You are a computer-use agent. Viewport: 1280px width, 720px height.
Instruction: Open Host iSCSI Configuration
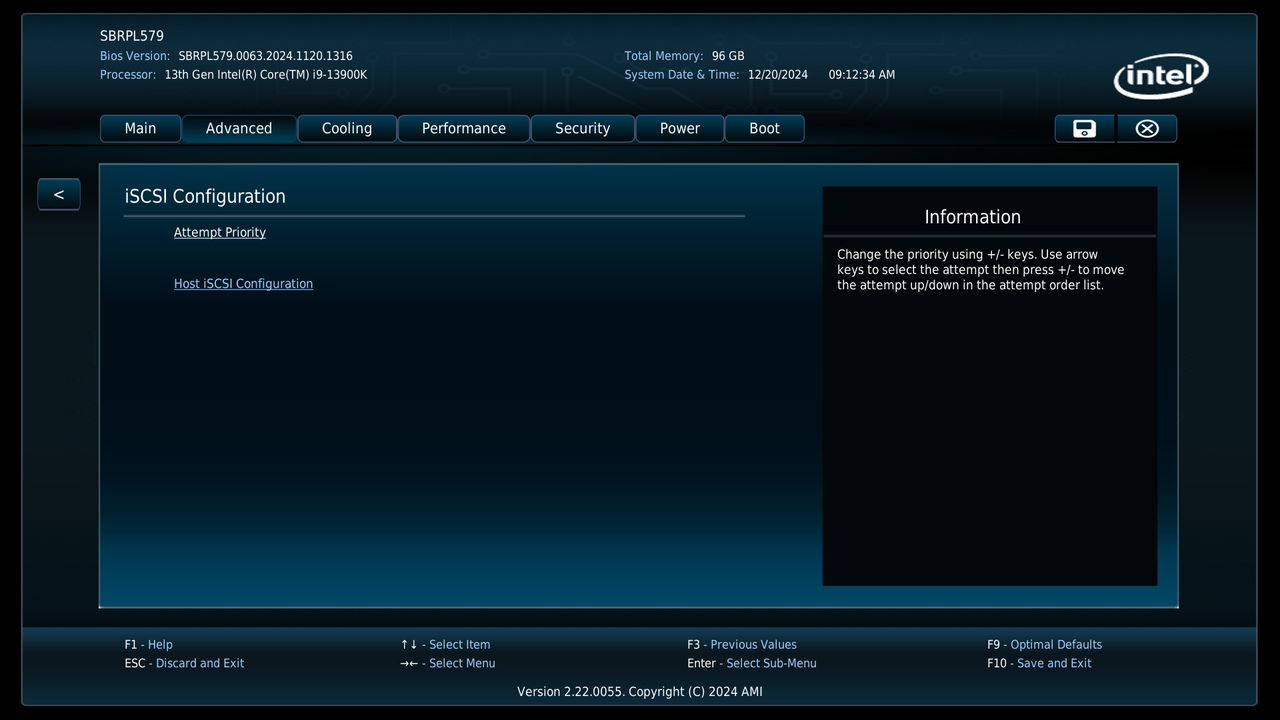coord(243,284)
